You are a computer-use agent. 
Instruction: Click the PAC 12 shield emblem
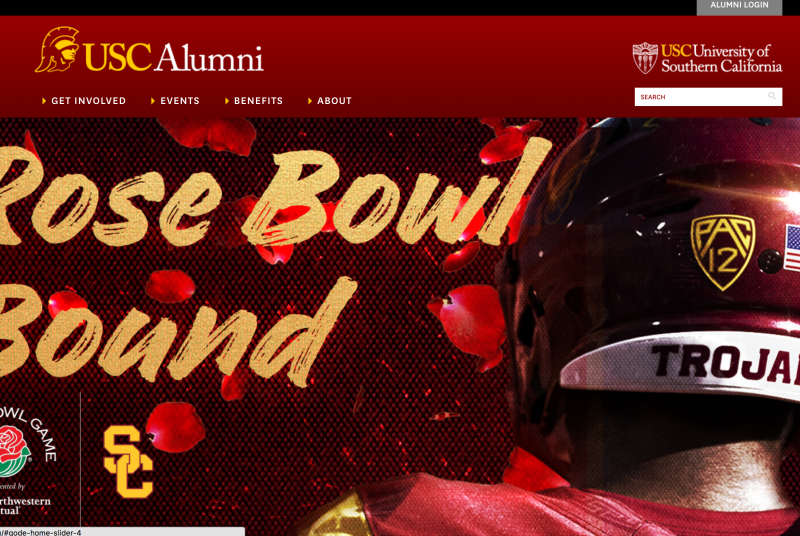click(x=723, y=252)
